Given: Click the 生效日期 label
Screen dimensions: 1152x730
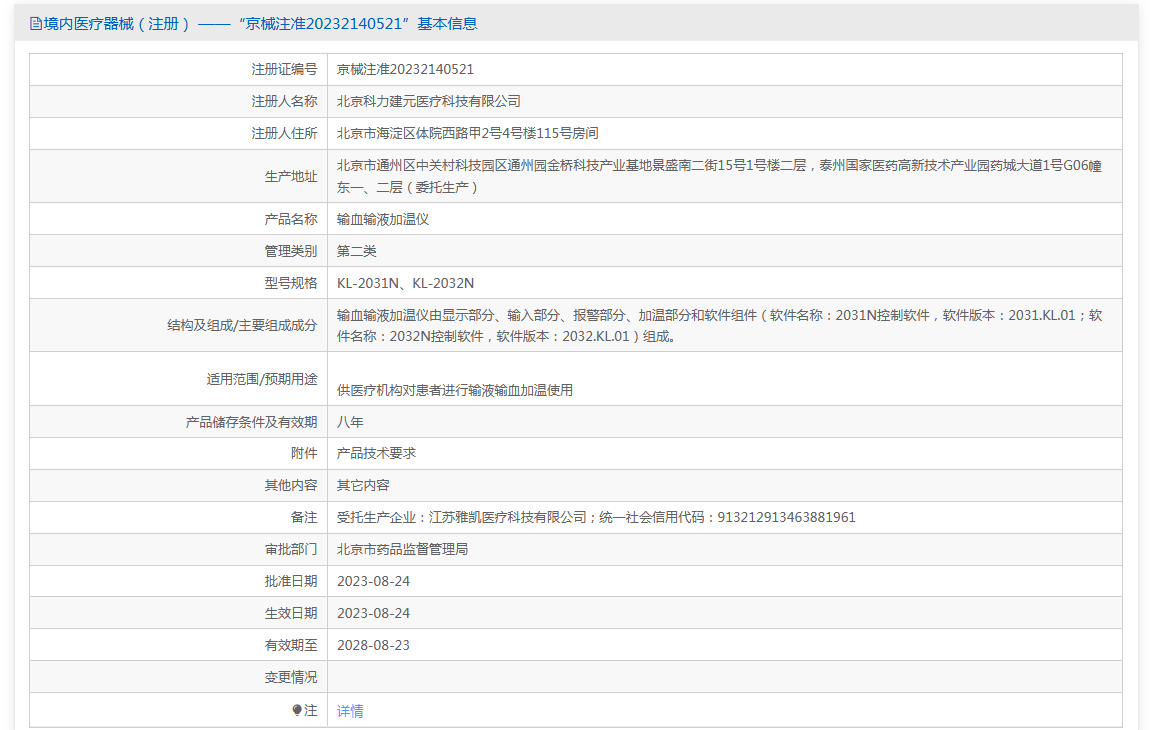Looking at the screenshot, I should point(291,614).
